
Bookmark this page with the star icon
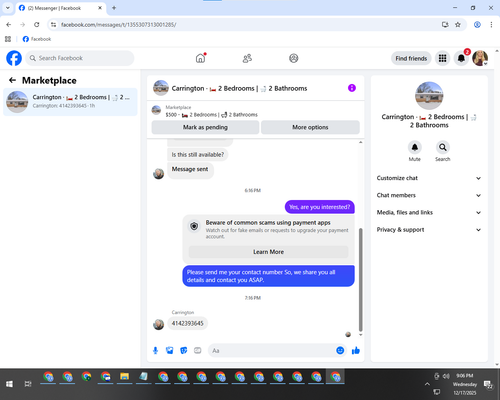click(458, 24)
